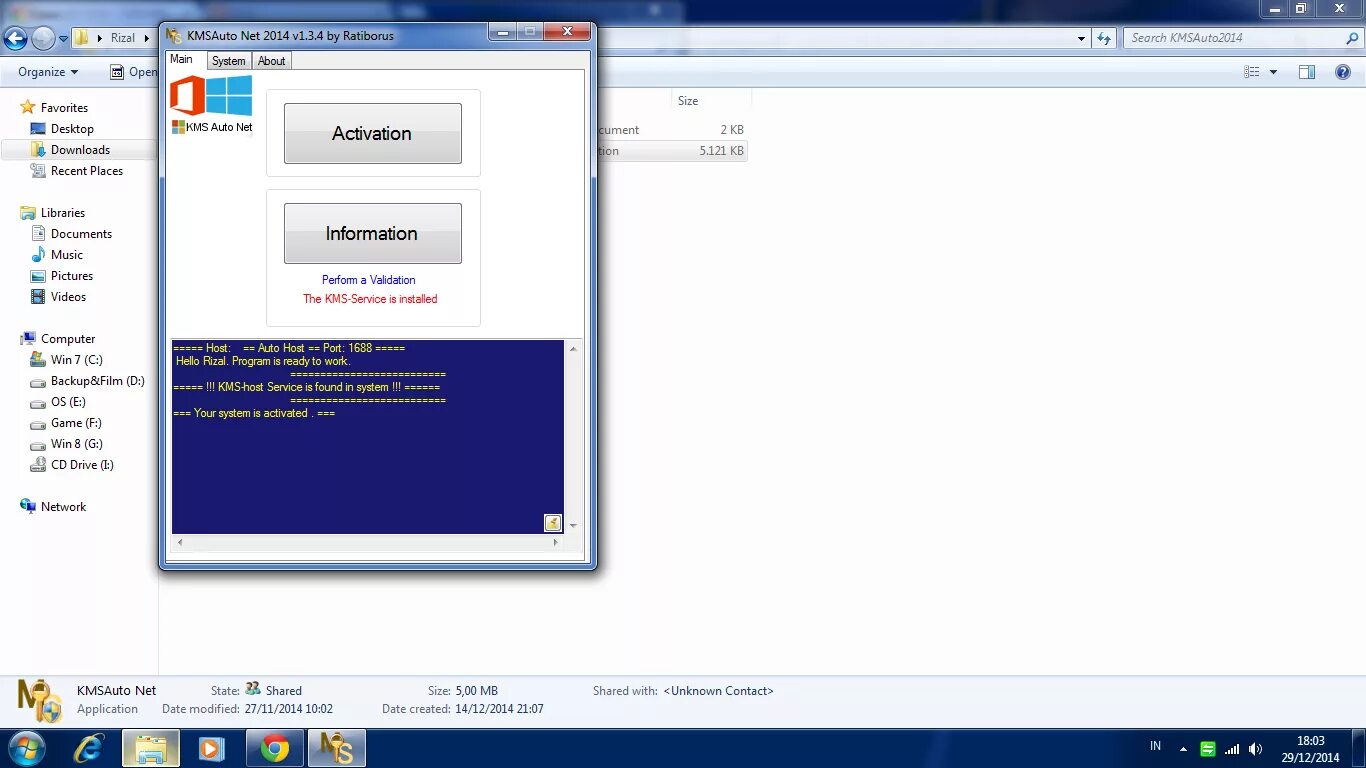The width and height of the screenshot is (1366, 768).
Task: Click the refresh icon beside address bar
Action: (x=1104, y=38)
